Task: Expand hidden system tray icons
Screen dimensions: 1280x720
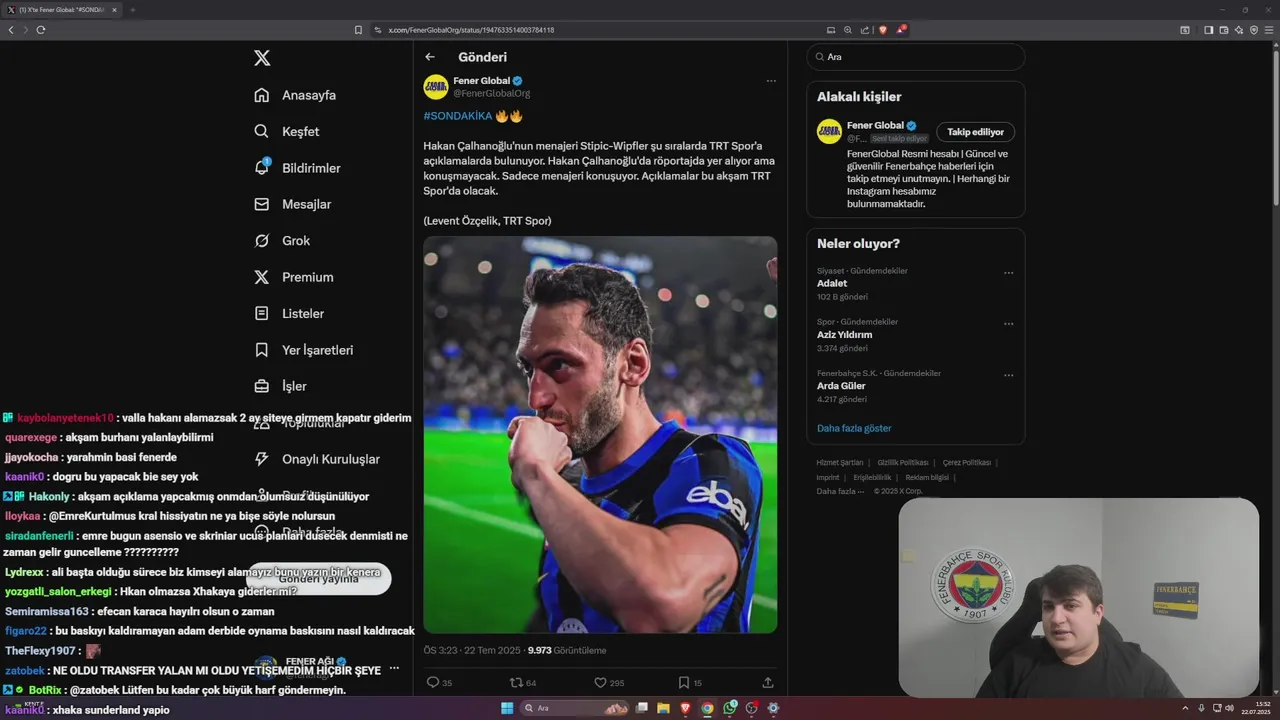Action: (x=1185, y=708)
